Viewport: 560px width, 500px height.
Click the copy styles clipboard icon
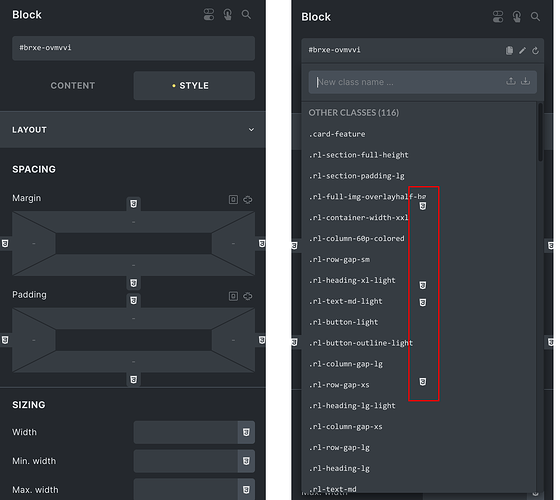coord(509,50)
